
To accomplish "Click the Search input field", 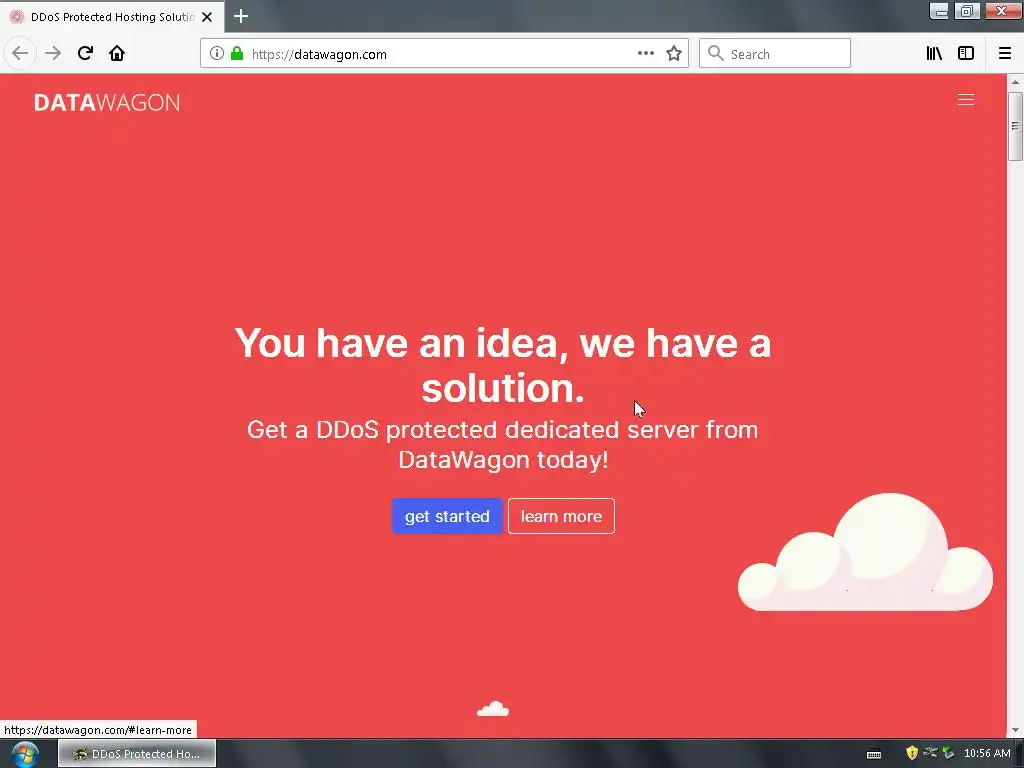I will (x=775, y=54).
